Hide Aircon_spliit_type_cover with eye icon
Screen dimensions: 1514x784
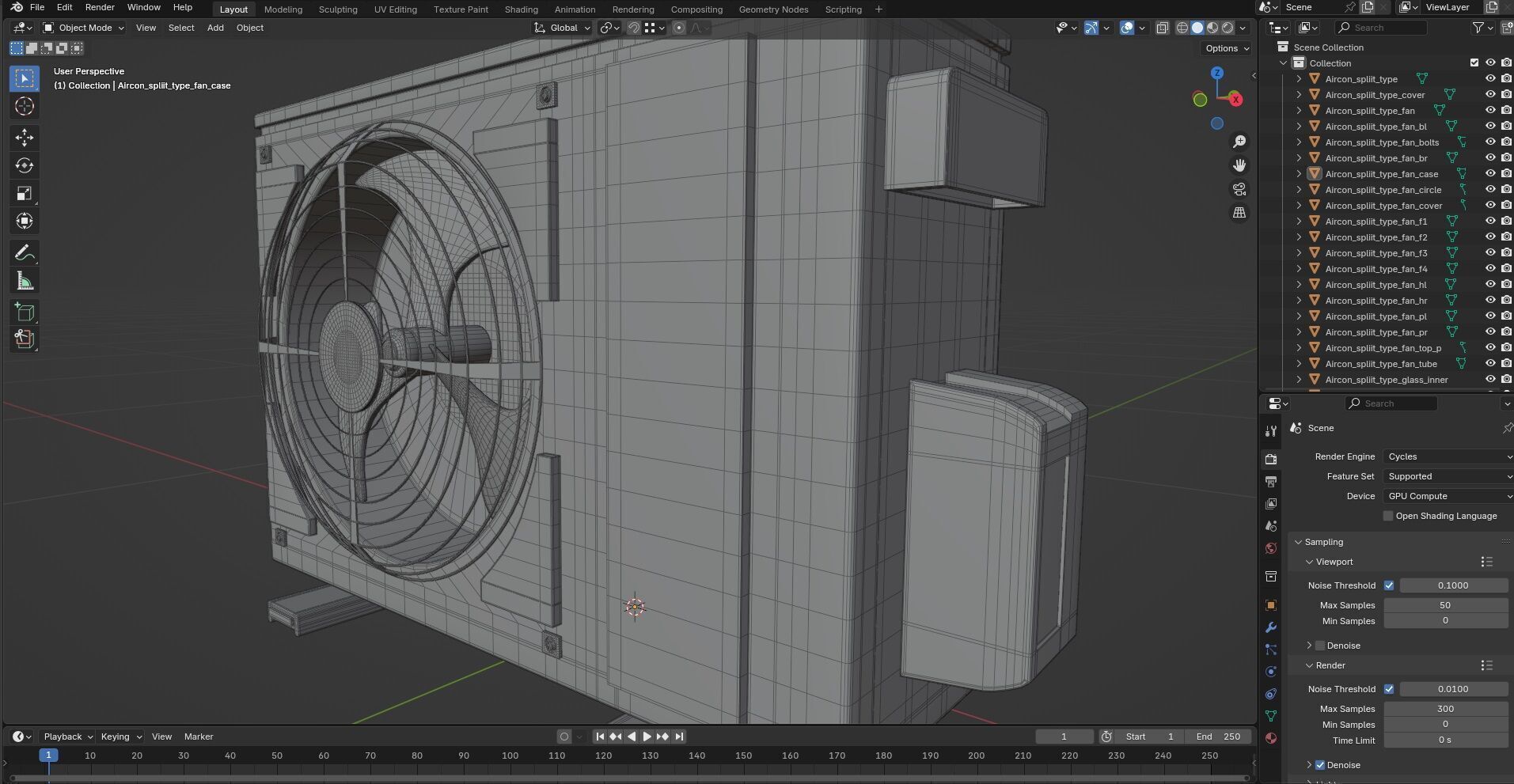(x=1490, y=94)
